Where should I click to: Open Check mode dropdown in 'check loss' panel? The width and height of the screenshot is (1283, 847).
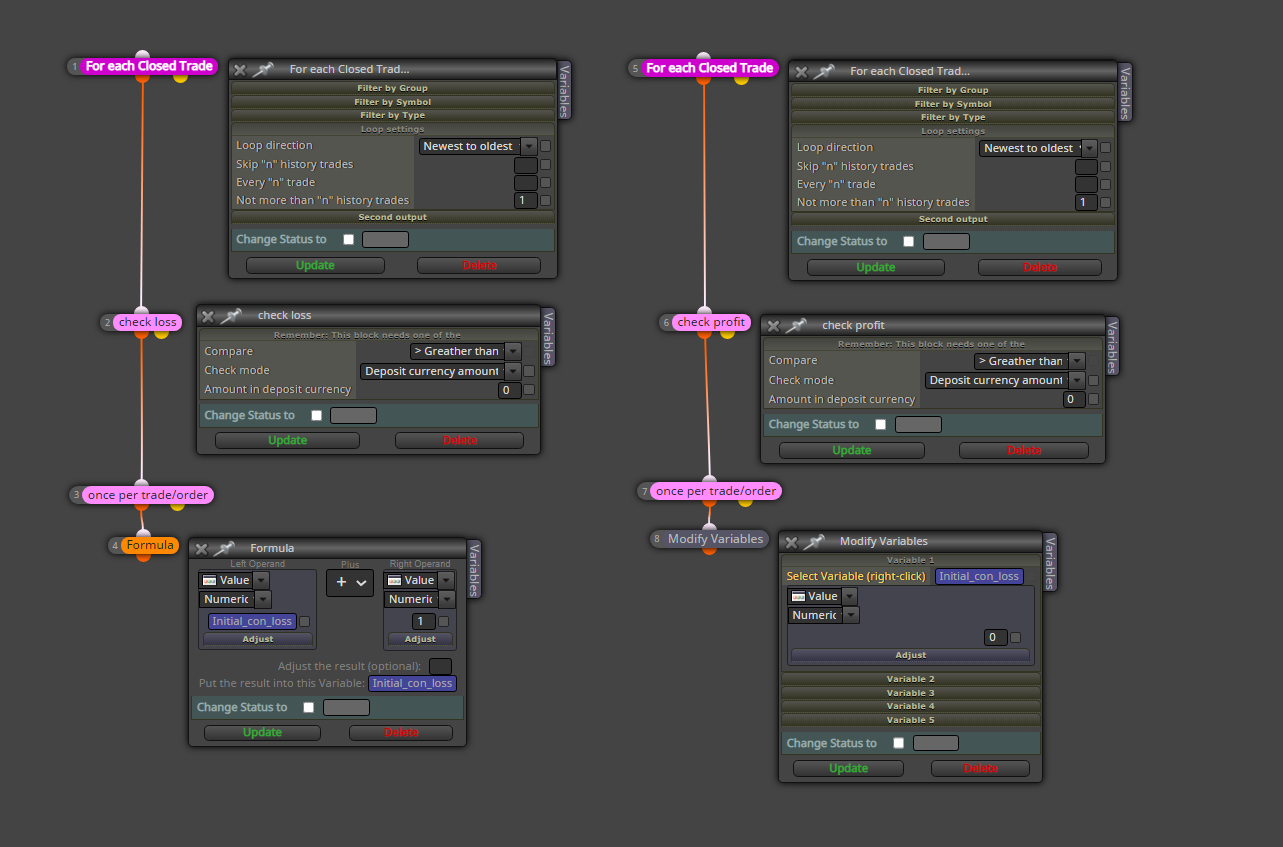pyautogui.click(x=440, y=371)
